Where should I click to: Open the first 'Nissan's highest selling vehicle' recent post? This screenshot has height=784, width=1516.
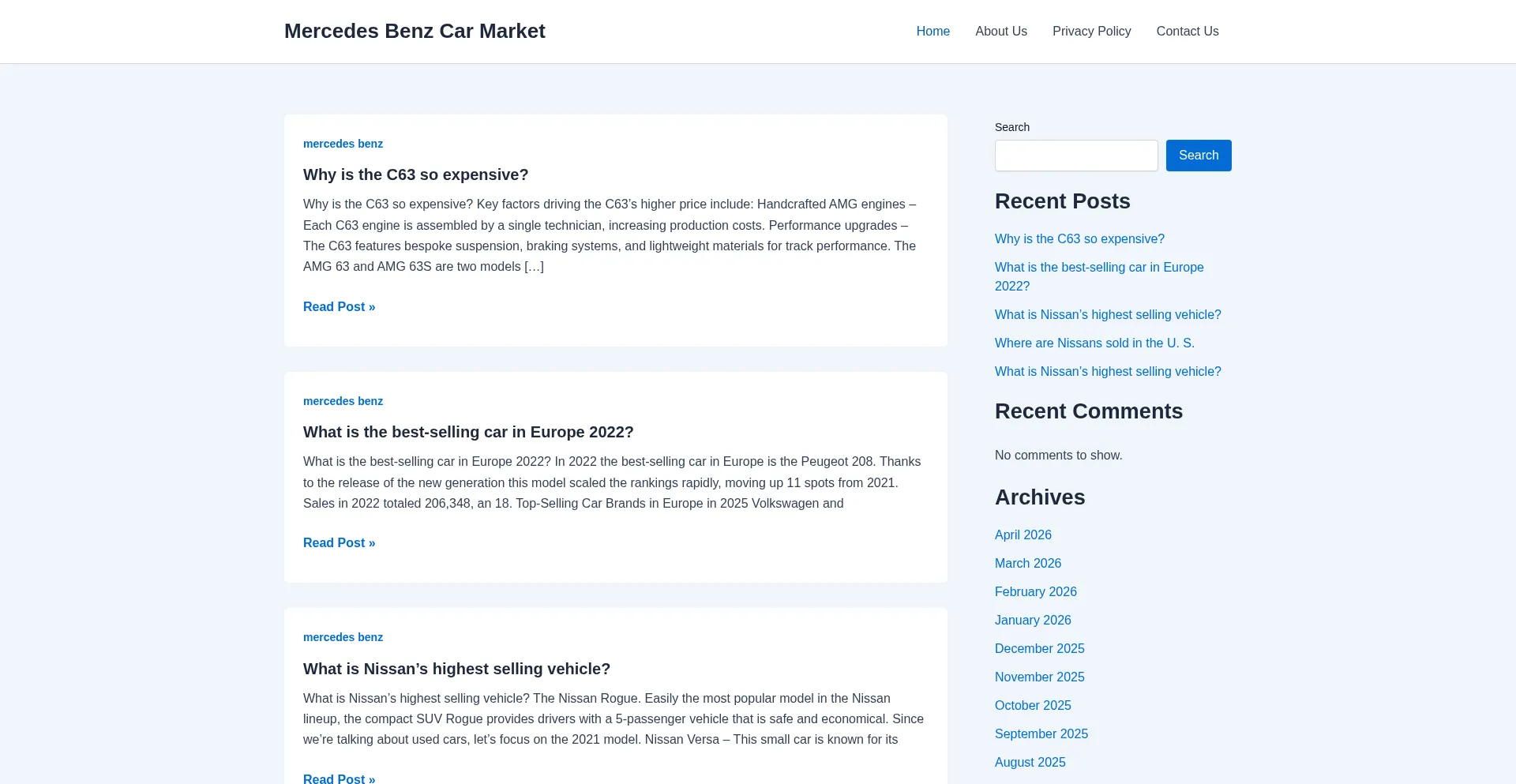click(x=1108, y=314)
